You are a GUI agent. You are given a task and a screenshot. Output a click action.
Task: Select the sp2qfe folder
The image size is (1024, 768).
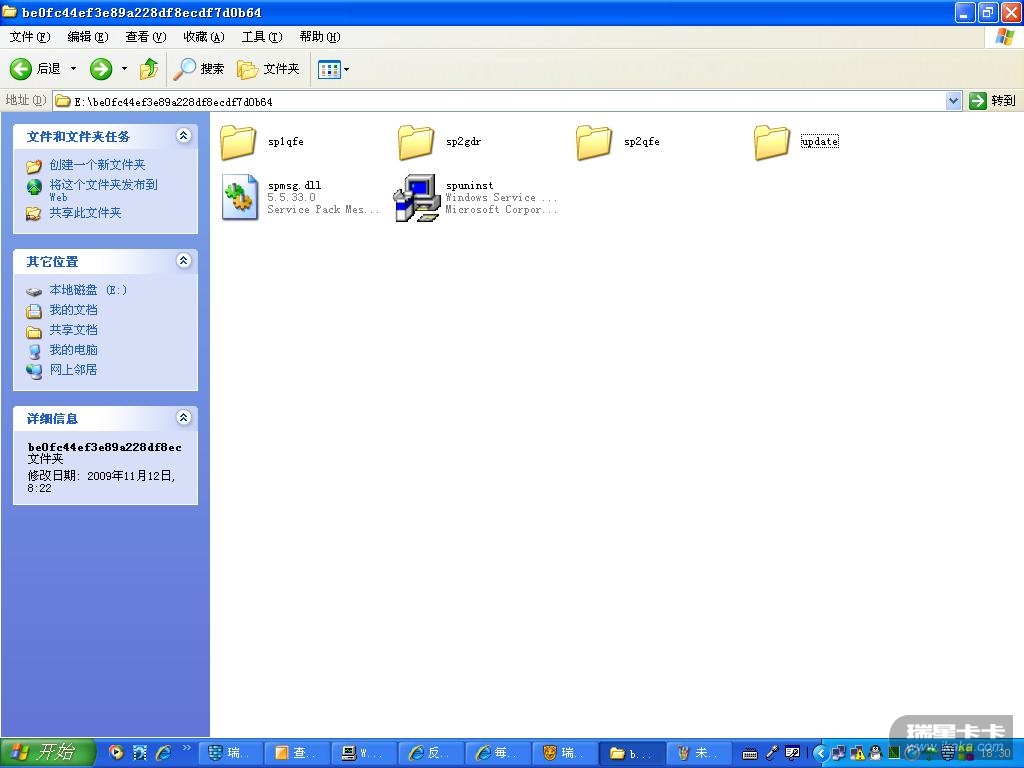(x=595, y=142)
